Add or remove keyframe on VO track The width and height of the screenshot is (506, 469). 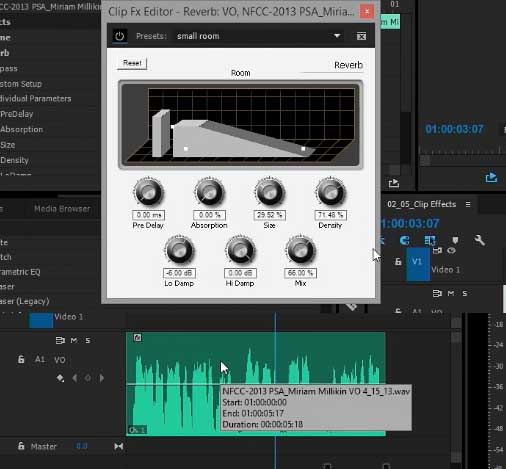click(x=88, y=378)
